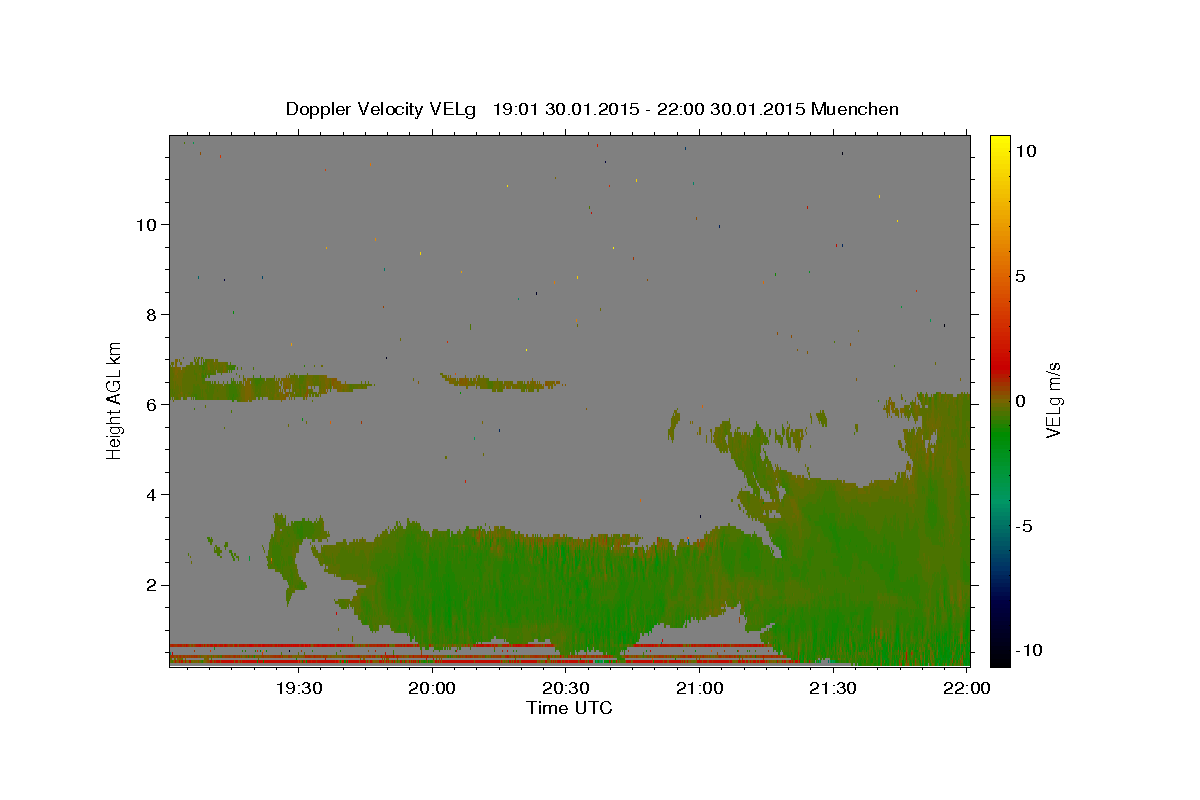The image size is (1200, 800).
Task: Click the 20:00 time tick label
Action: [x=432, y=688]
